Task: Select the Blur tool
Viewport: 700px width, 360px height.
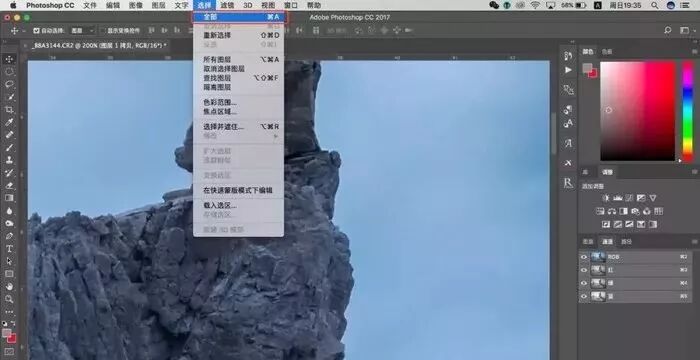Action: point(9,210)
